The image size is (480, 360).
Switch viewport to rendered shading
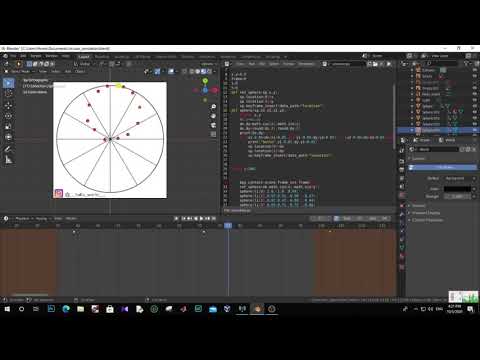tap(209, 71)
